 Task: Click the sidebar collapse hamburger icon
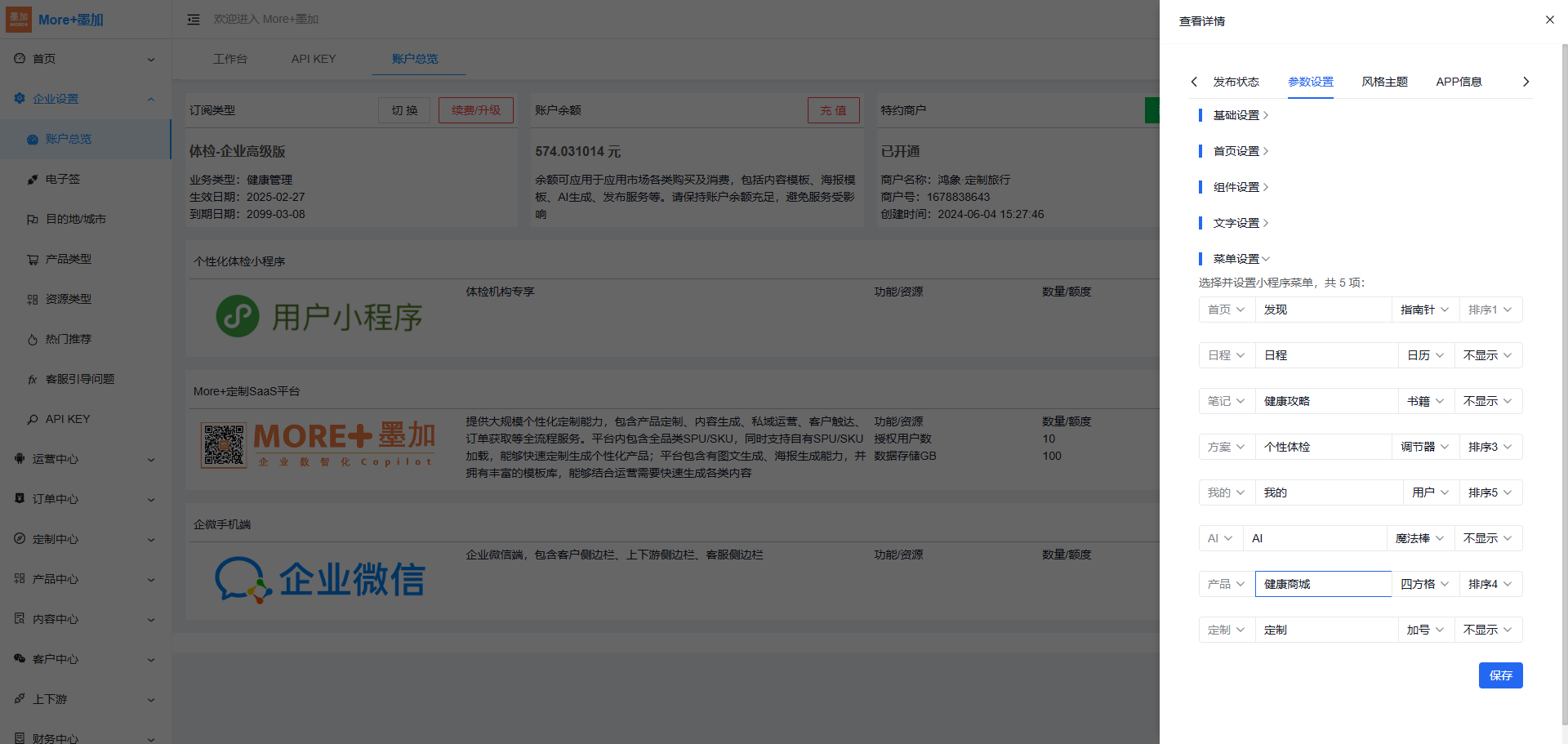tap(194, 20)
